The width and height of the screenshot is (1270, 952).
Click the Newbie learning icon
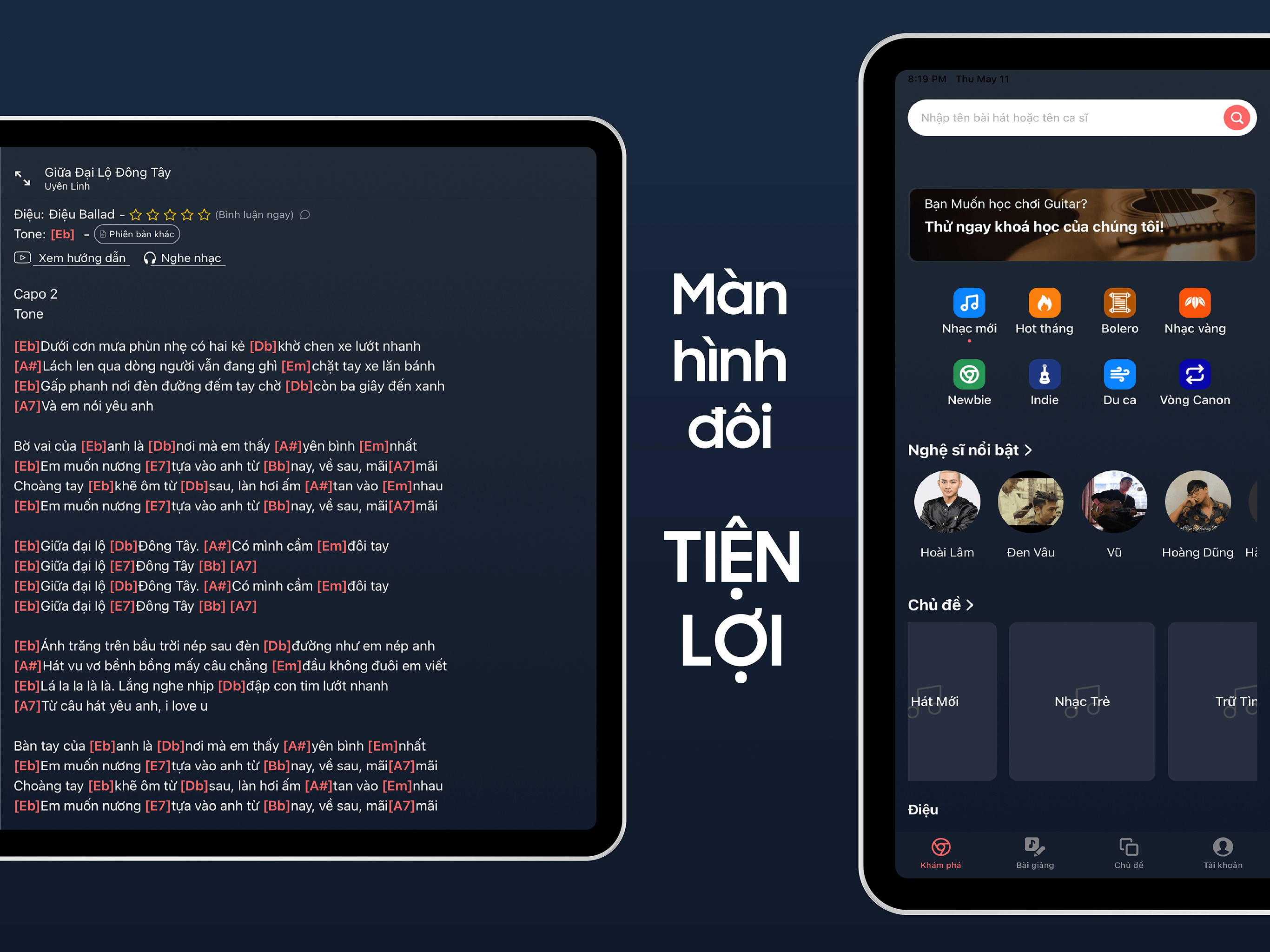pos(968,375)
